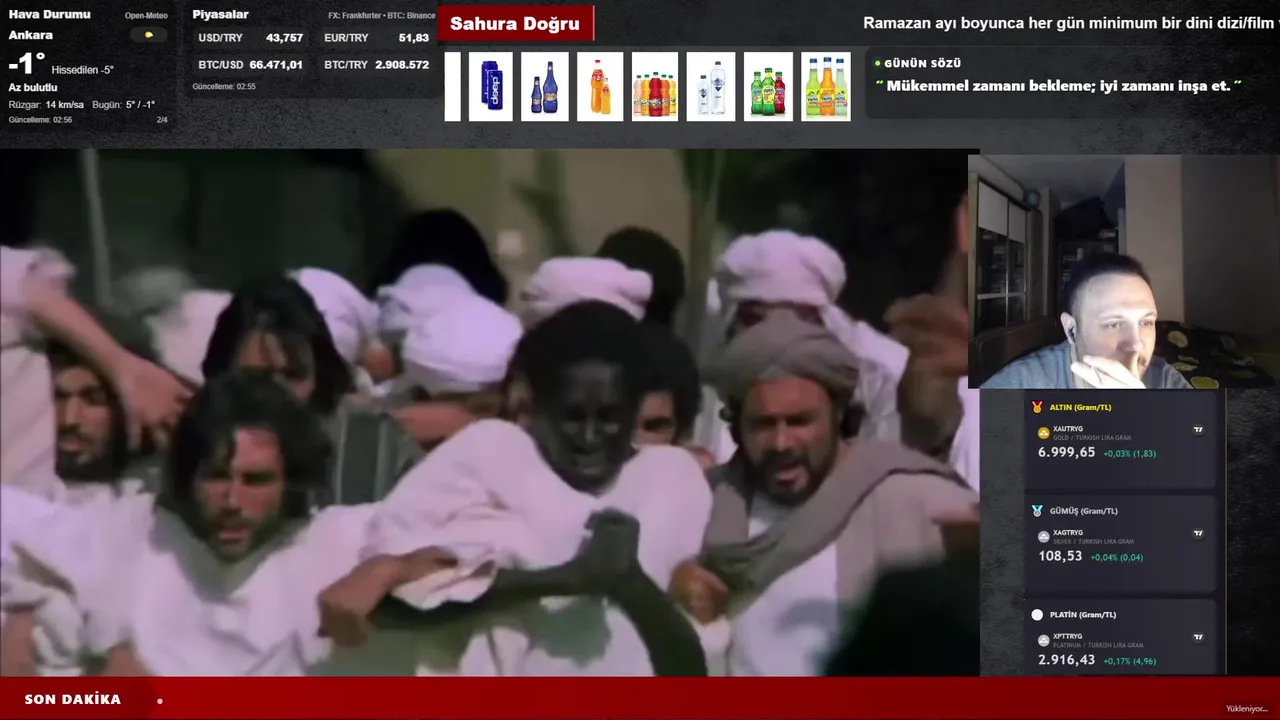This screenshot has width=1280, height=720.
Task: Click the white dot after SON DAKİKA
Action: pyautogui.click(x=160, y=701)
